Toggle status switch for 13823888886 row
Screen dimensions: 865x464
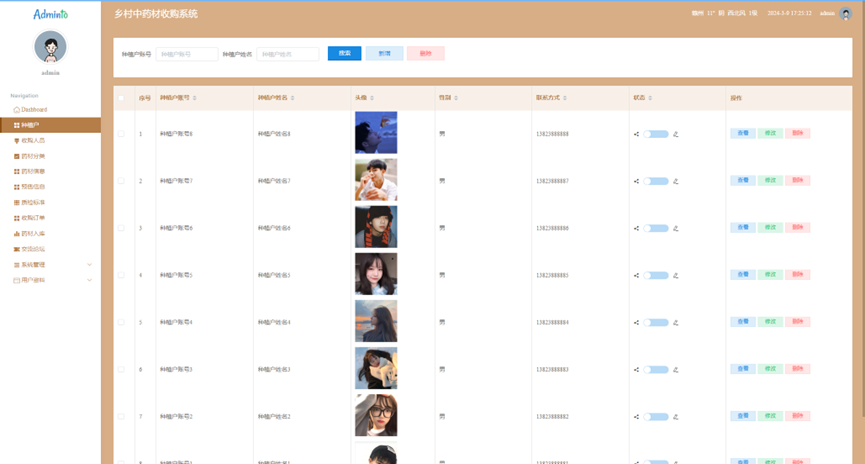tap(656, 228)
